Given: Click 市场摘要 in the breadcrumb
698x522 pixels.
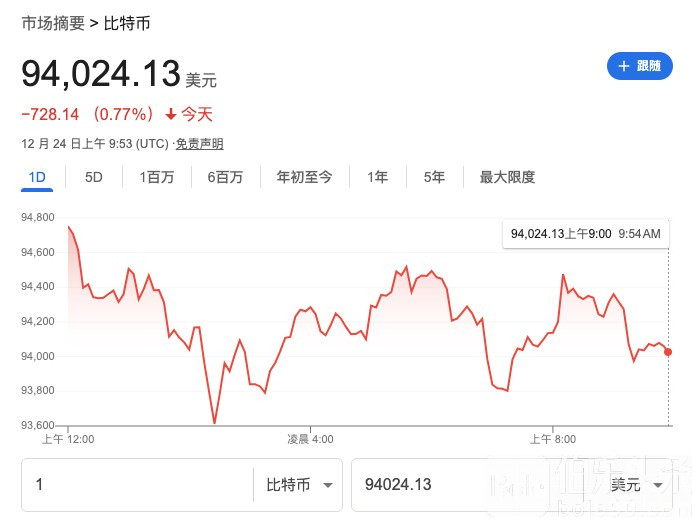Looking at the screenshot, I should [x=53, y=23].
